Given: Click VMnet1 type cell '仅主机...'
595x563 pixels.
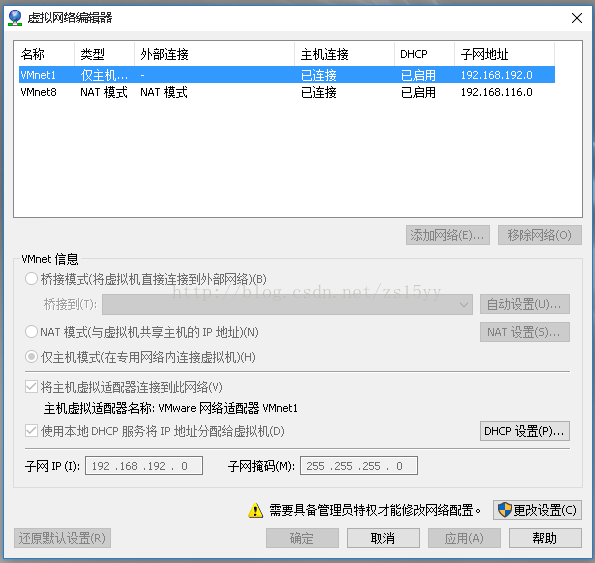Looking at the screenshot, I should click(x=104, y=75).
